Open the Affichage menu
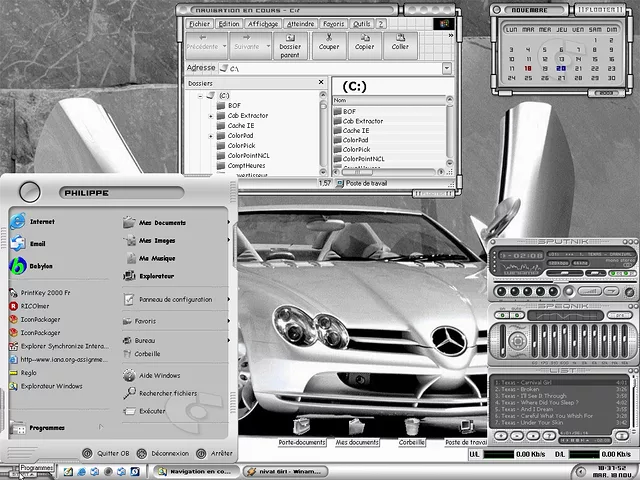This screenshot has width=640, height=480. (263, 23)
